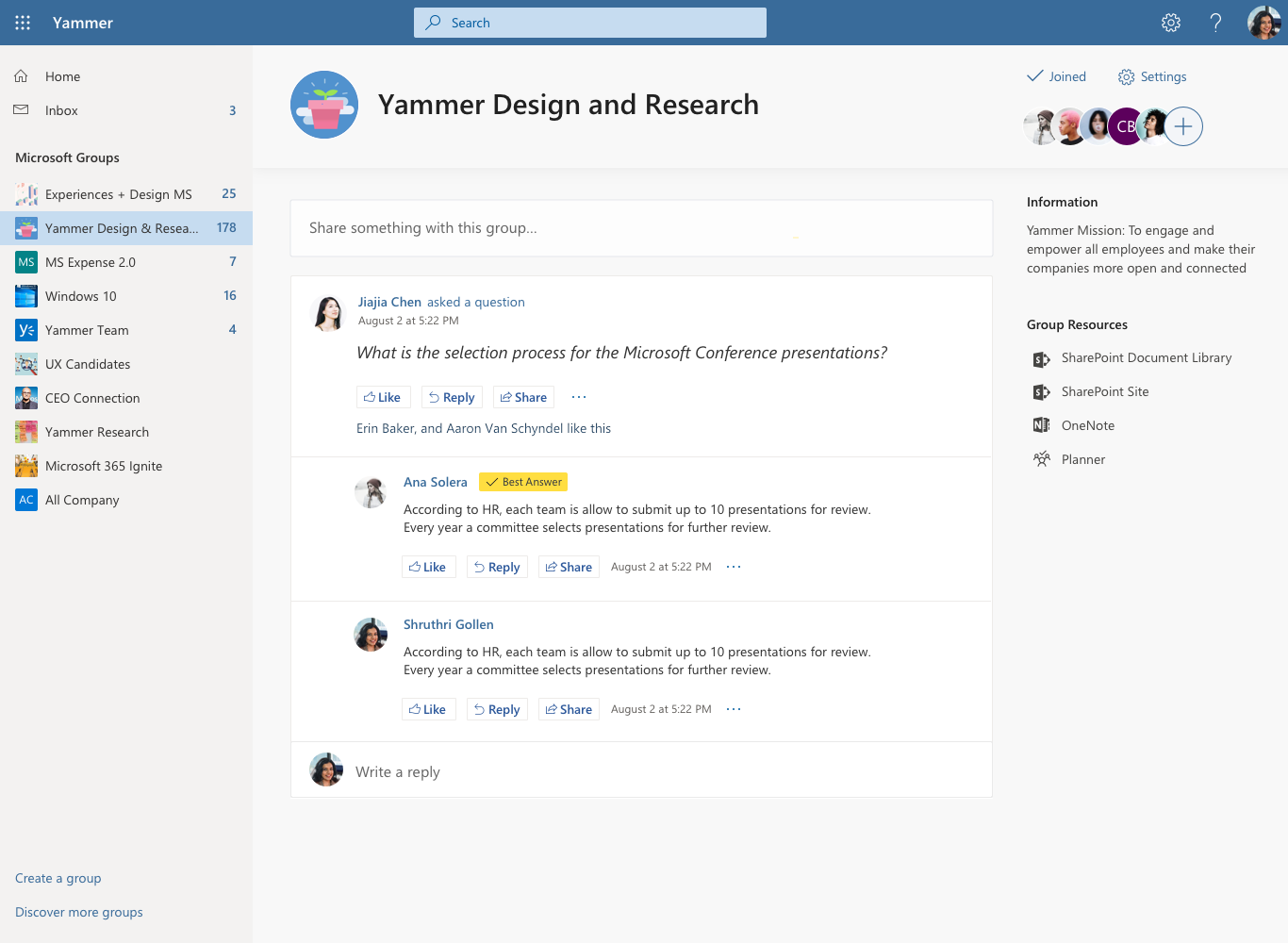
Task: Like Shruthri Gollen's reply
Action: pyautogui.click(x=427, y=709)
